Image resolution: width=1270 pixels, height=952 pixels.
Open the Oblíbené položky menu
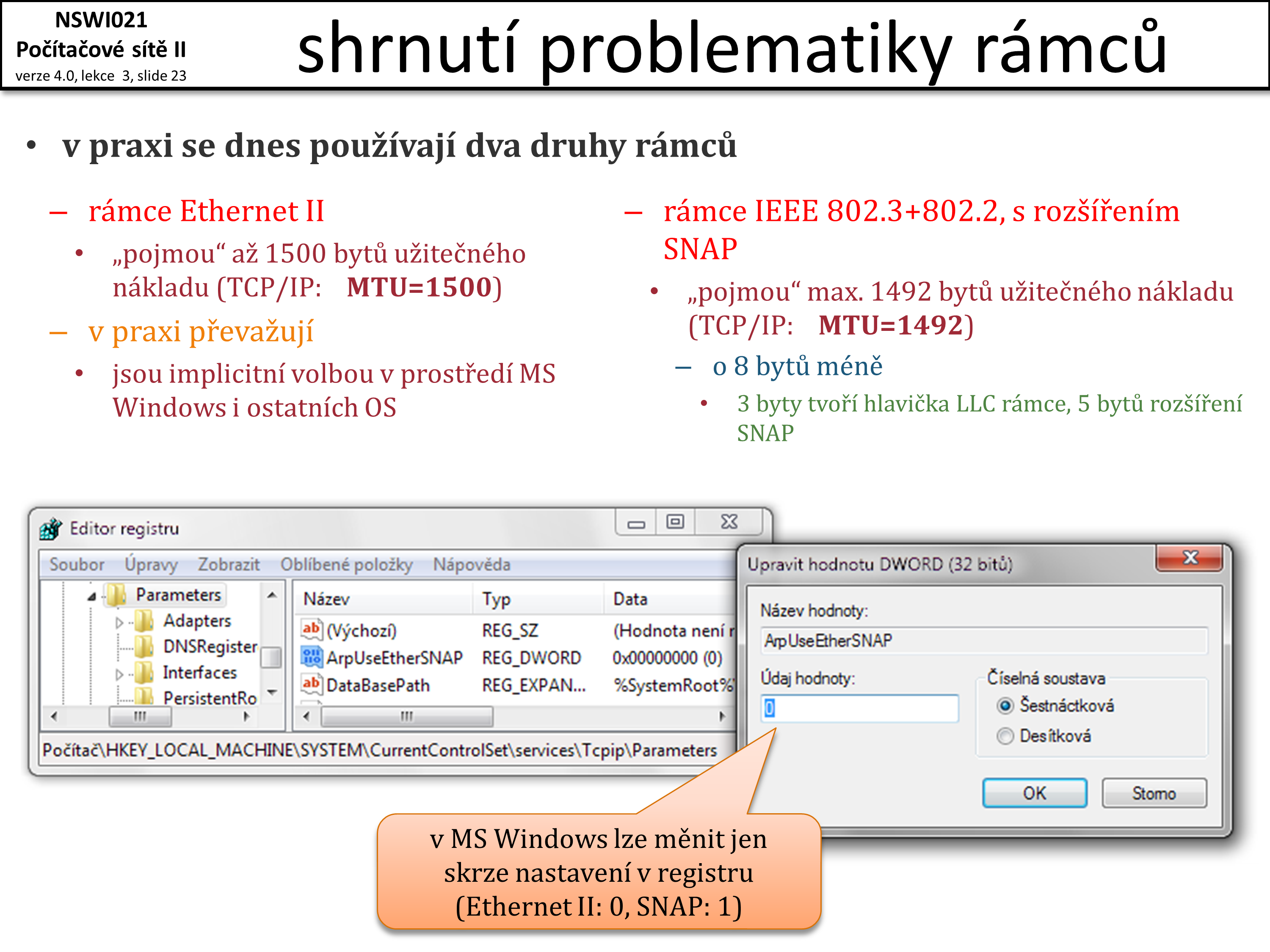(346, 565)
